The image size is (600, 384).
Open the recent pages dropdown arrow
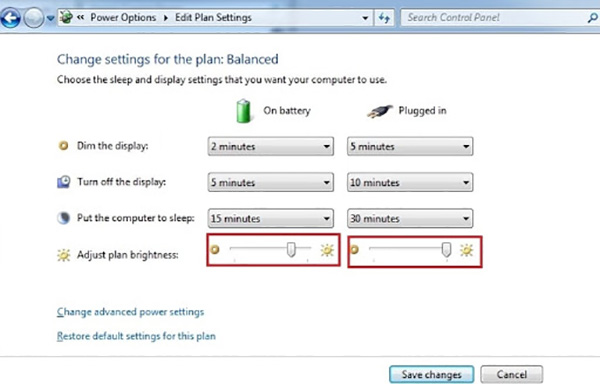point(51,18)
